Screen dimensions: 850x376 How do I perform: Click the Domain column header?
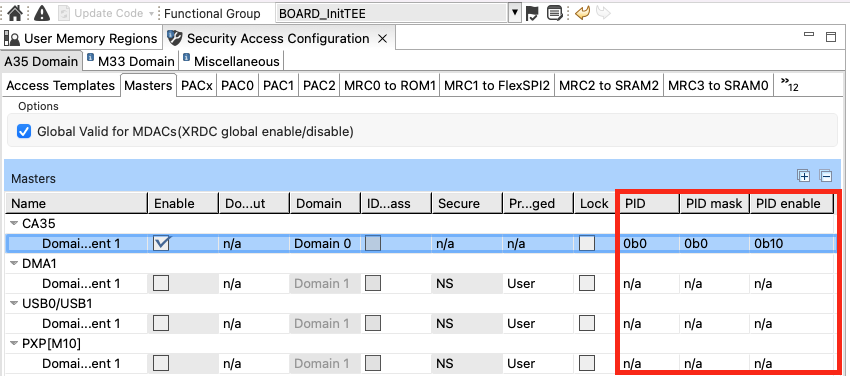(x=325, y=203)
